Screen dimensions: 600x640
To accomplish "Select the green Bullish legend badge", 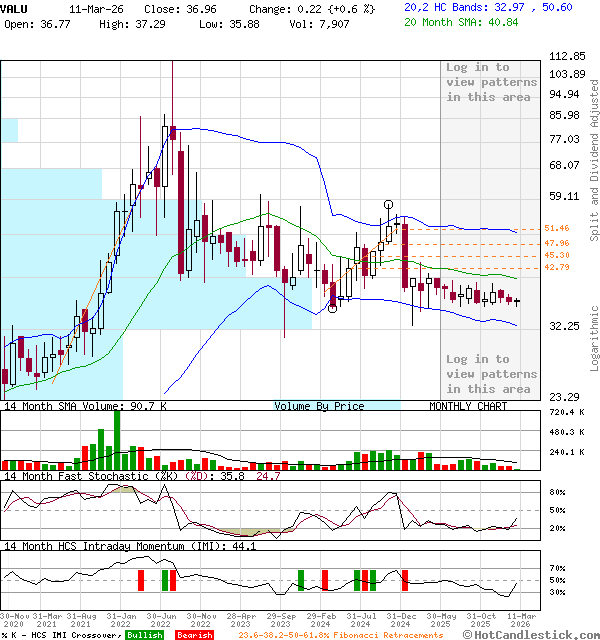I will [x=144, y=634].
